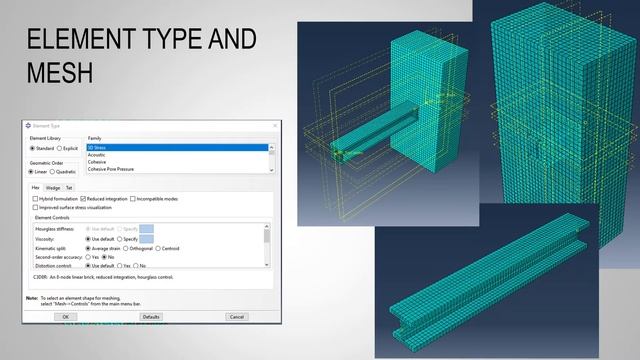
Task: Confirm with the OK button
Action: pyautogui.click(x=66, y=317)
